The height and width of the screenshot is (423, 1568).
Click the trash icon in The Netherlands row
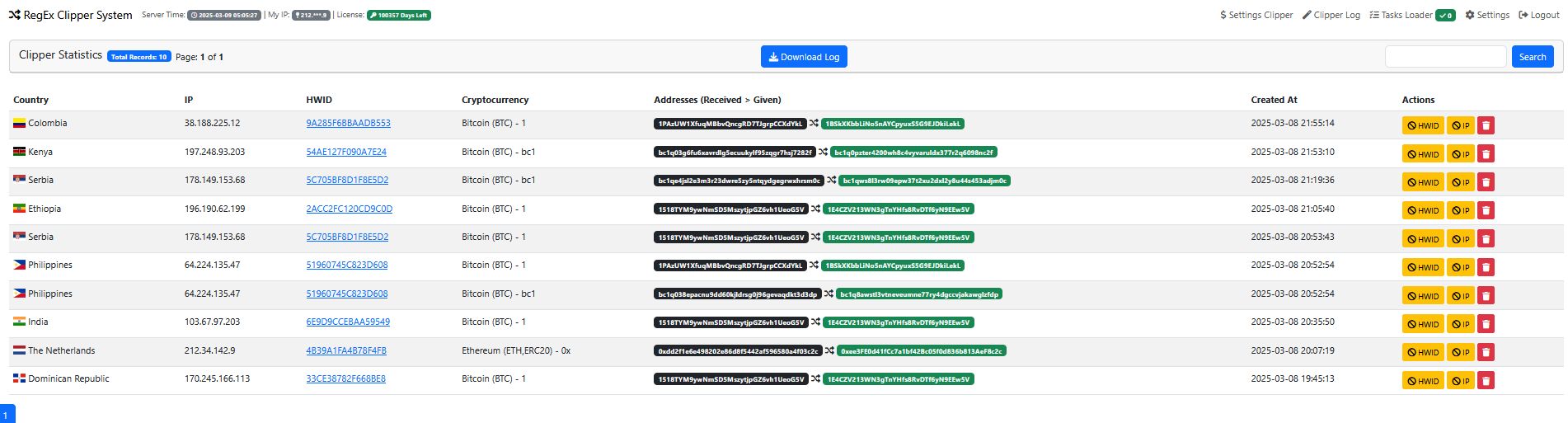(1486, 352)
